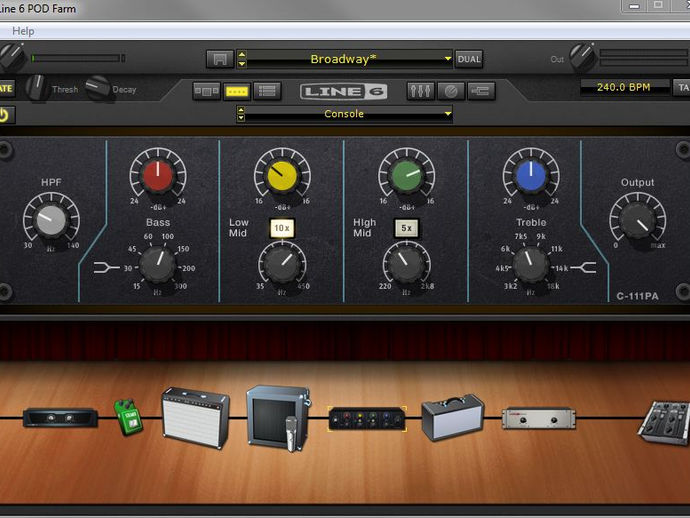Viewport: 690px width, 518px height.
Task: Select the black rack unit at chain start
Action: pos(60,418)
